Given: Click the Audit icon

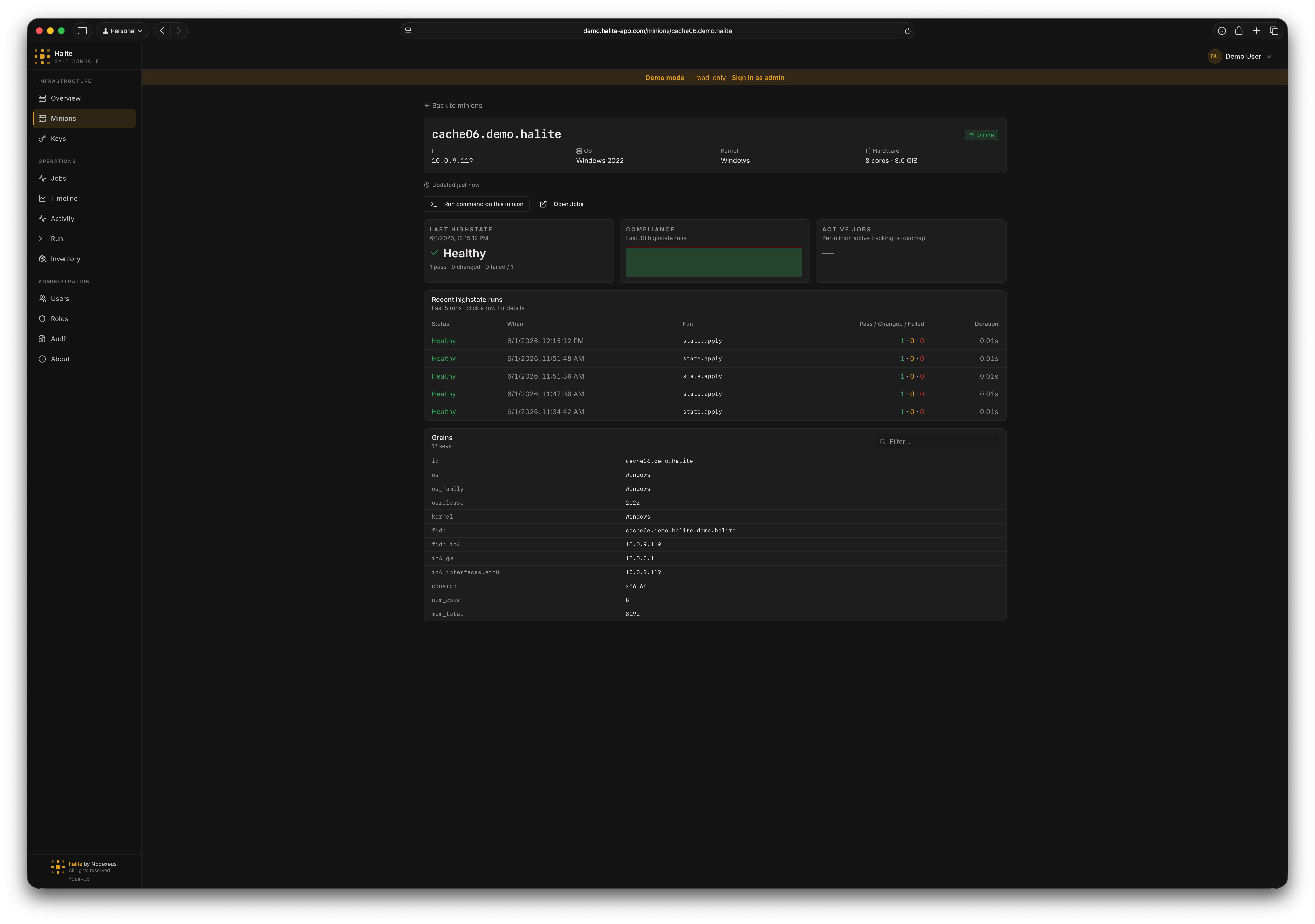Looking at the screenshot, I should coord(42,339).
